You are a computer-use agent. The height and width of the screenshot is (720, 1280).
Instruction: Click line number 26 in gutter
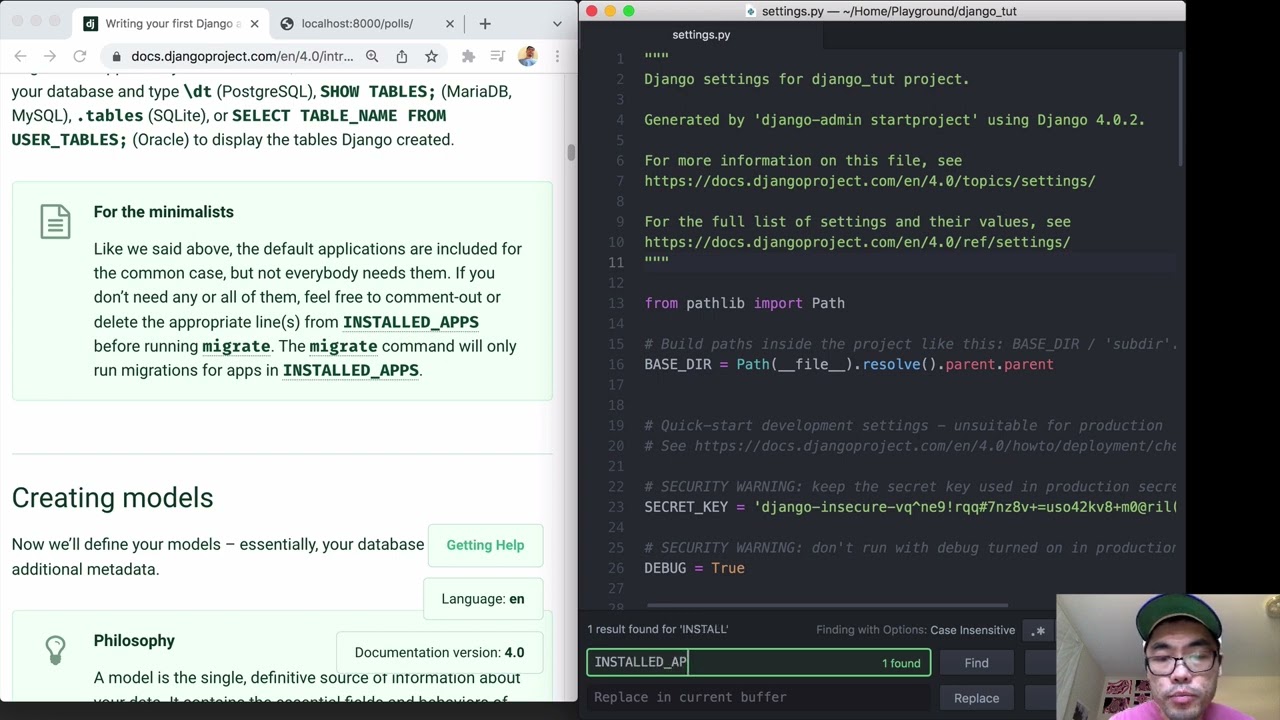[x=615, y=569]
